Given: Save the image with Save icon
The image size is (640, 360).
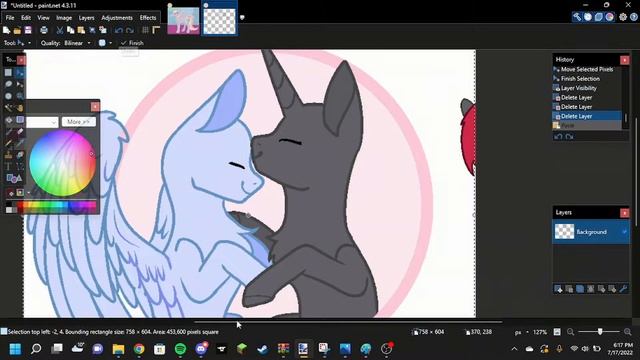Looking at the screenshot, I should pos(28,30).
